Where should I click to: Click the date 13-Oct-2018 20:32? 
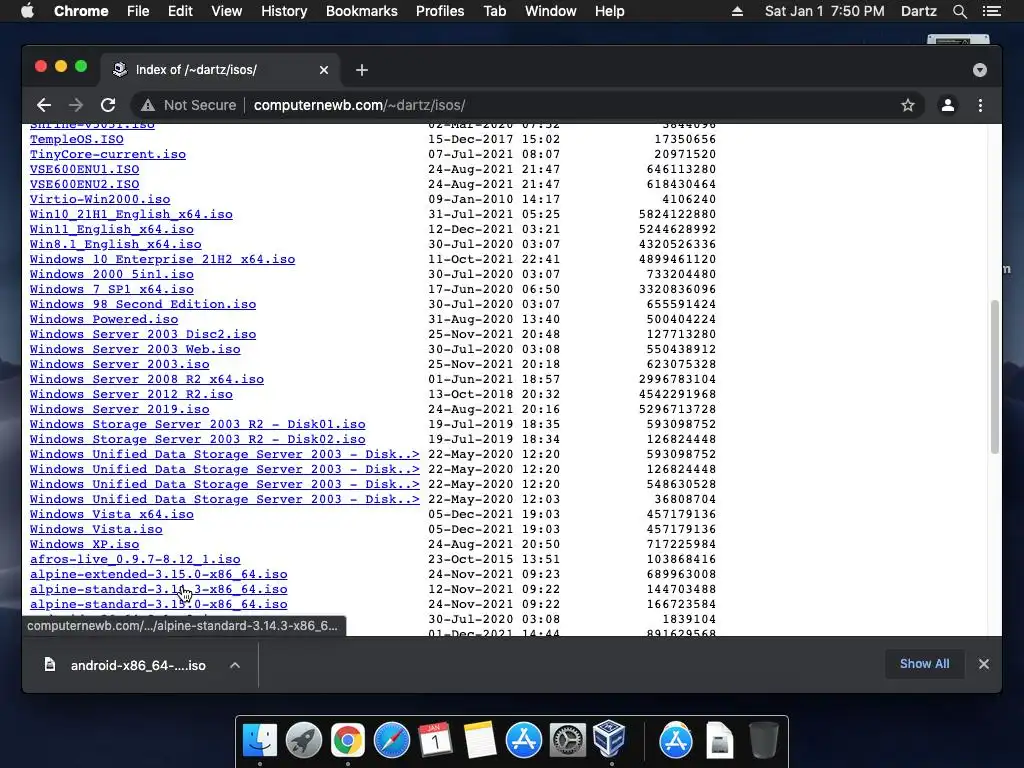(x=494, y=394)
